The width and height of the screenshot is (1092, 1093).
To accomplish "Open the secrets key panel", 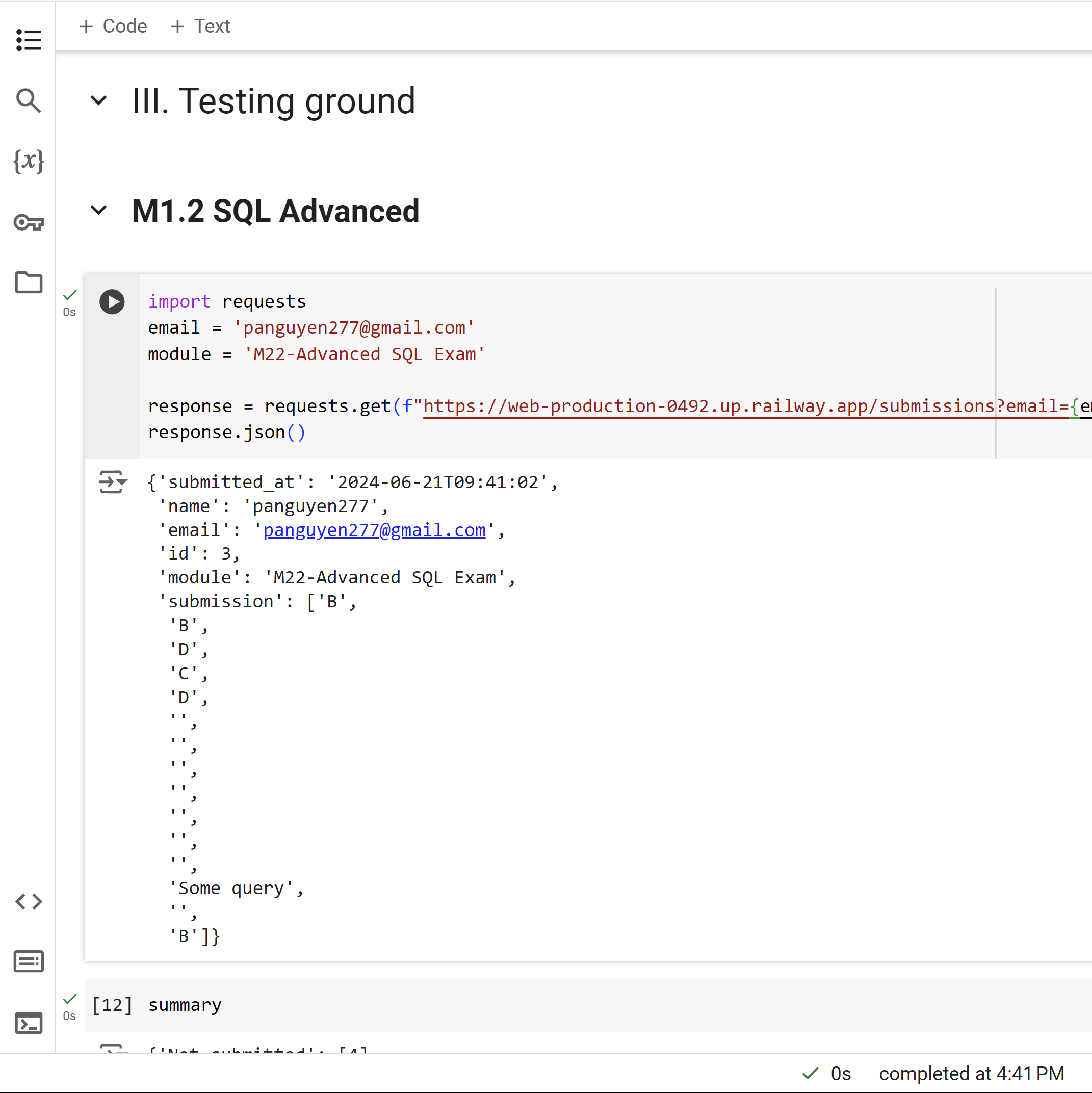I will pyautogui.click(x=28, y=222).
